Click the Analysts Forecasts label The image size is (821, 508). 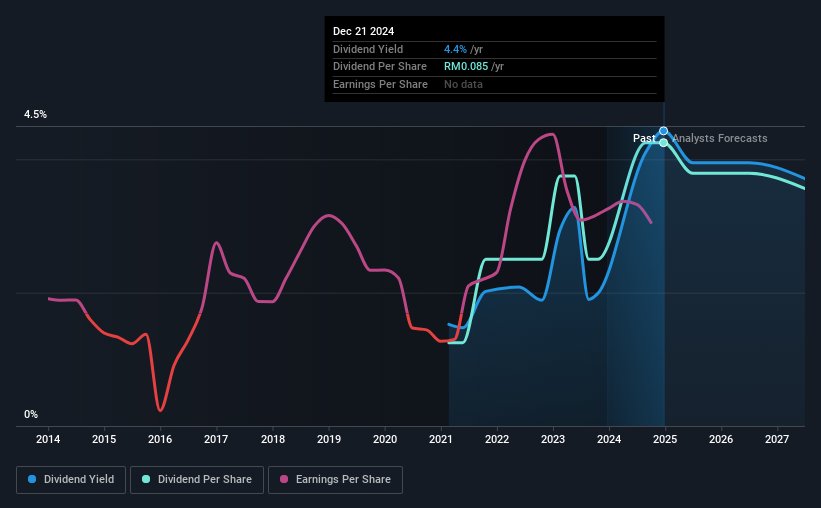tap(719, 138)
